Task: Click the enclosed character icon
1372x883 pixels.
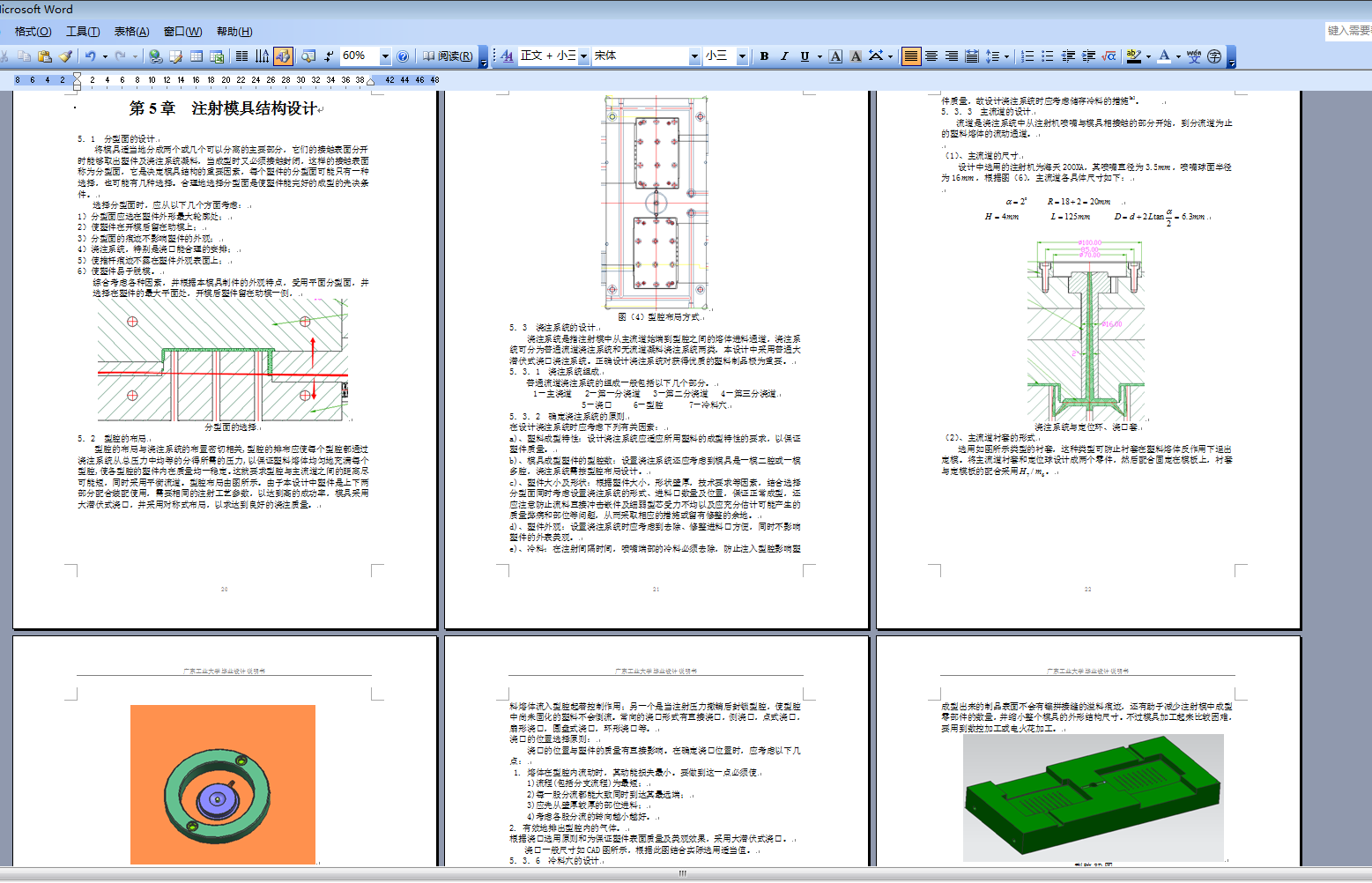Action: coord(1214,56)
